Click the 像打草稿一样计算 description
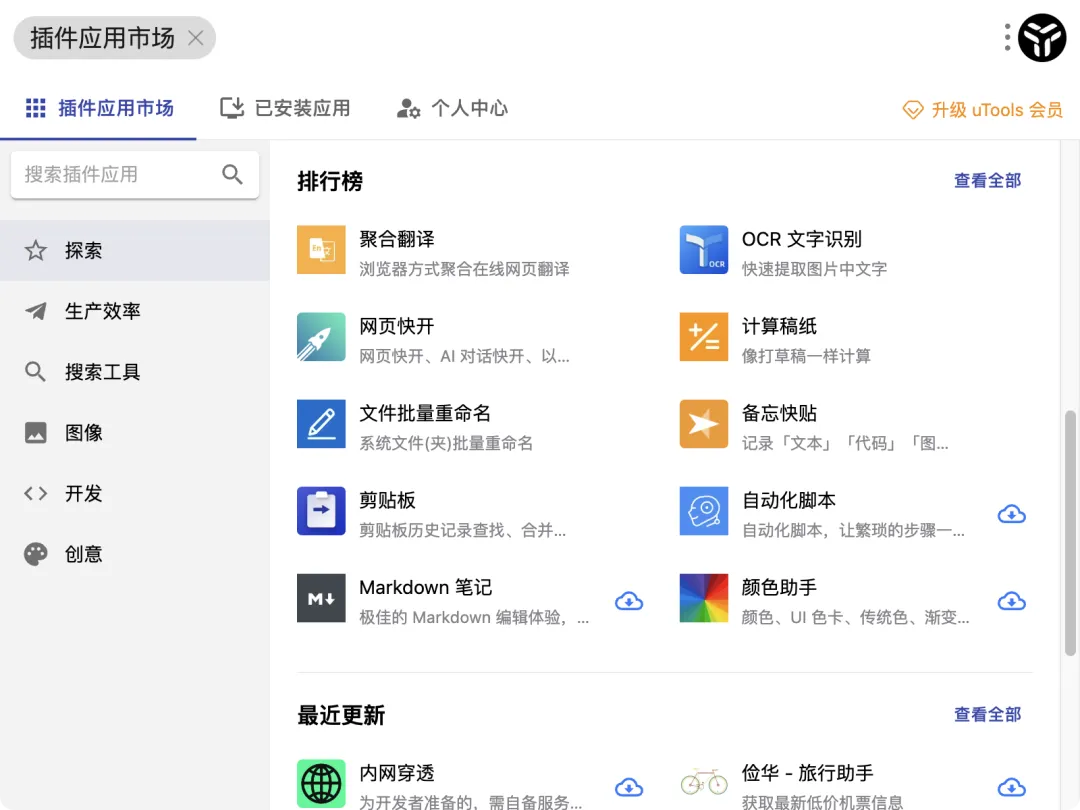 [806, 356]
